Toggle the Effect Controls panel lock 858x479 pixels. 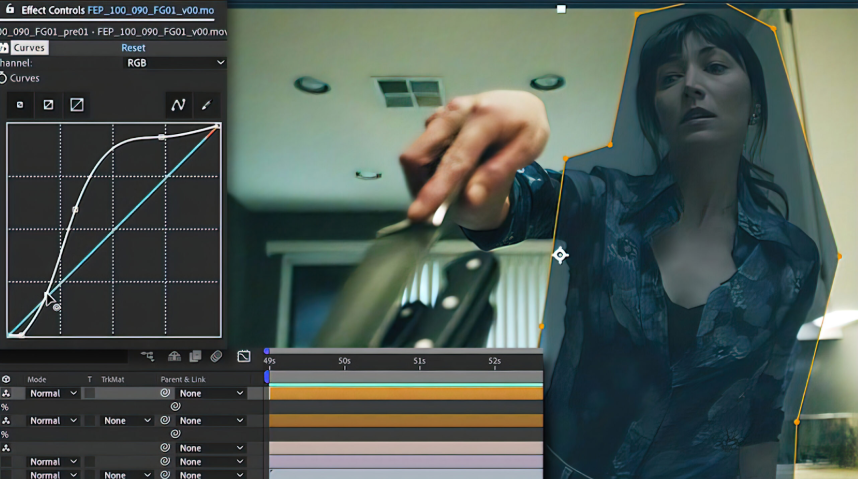point(8,10)
